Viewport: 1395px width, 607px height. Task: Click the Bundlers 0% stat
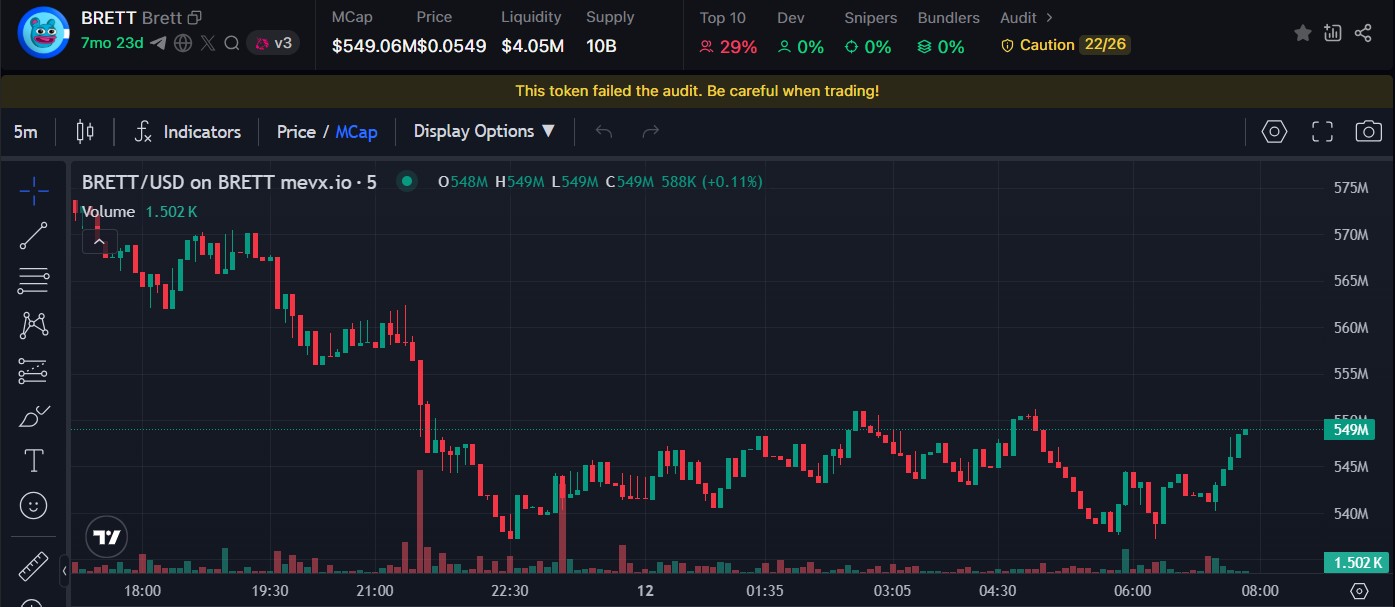coord(941,46)
